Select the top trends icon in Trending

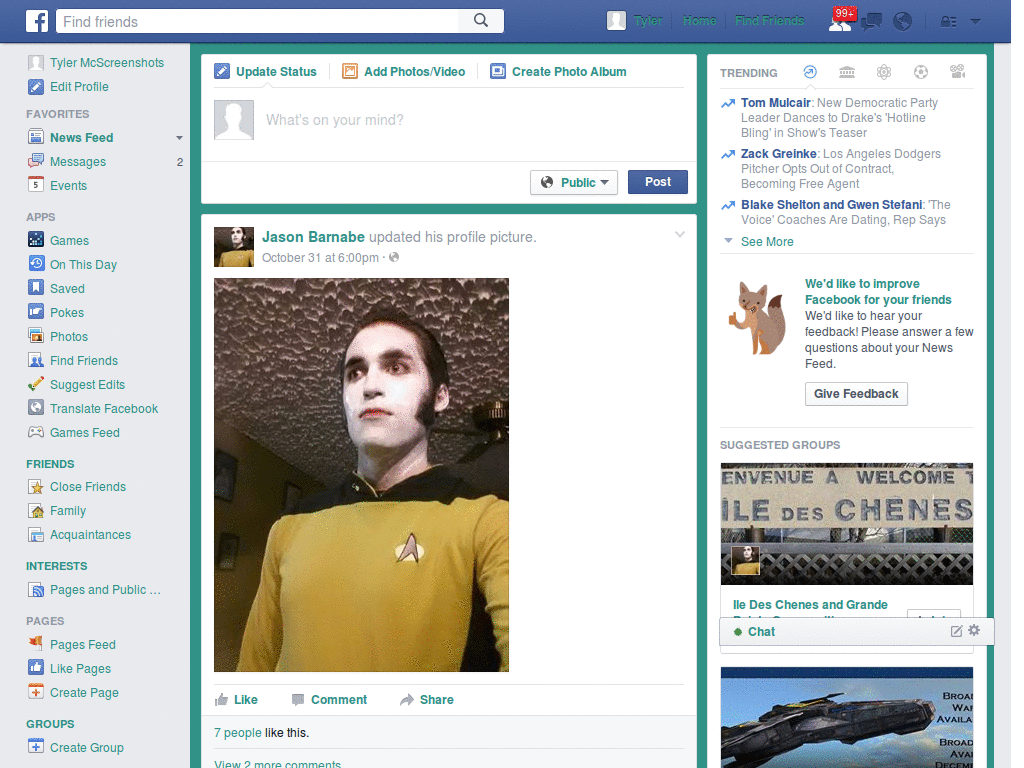(810, 72)
